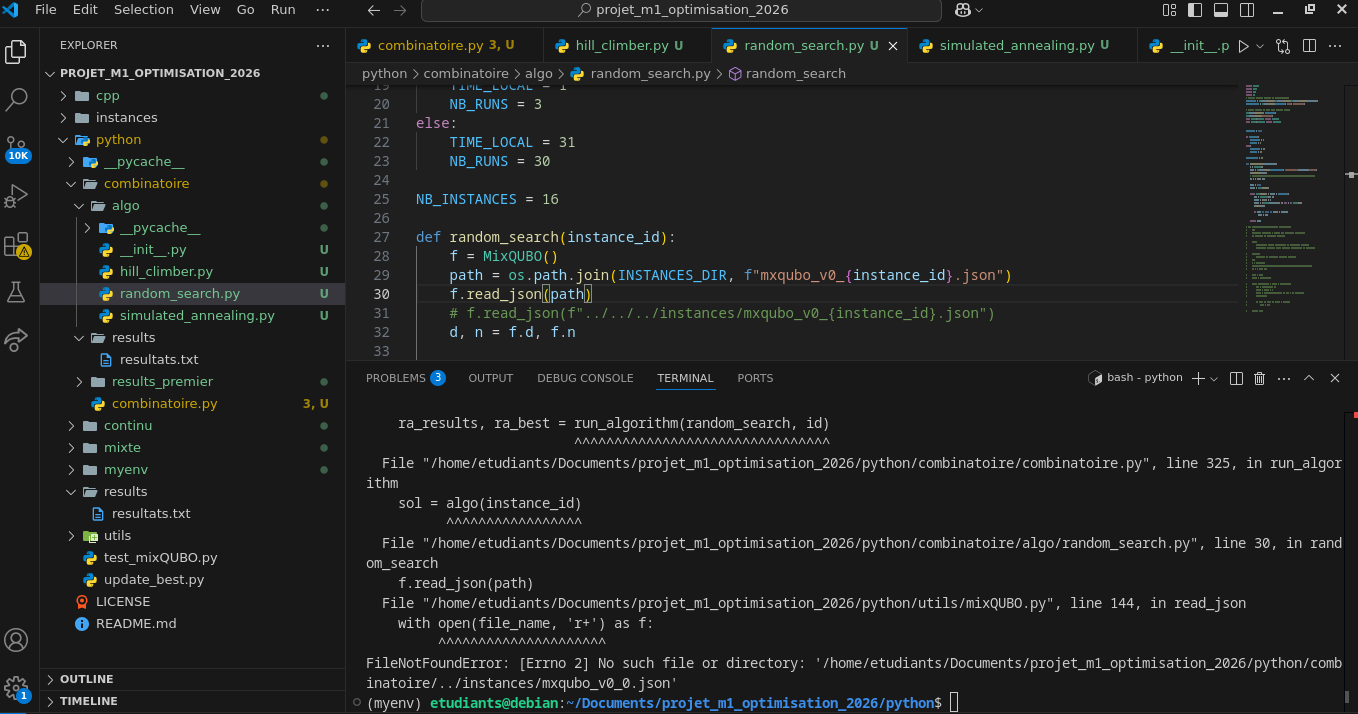The image size is (1358, 714).
Task: Open changes compare icon in editor toolbar
Action: [x=1283, y=46]
